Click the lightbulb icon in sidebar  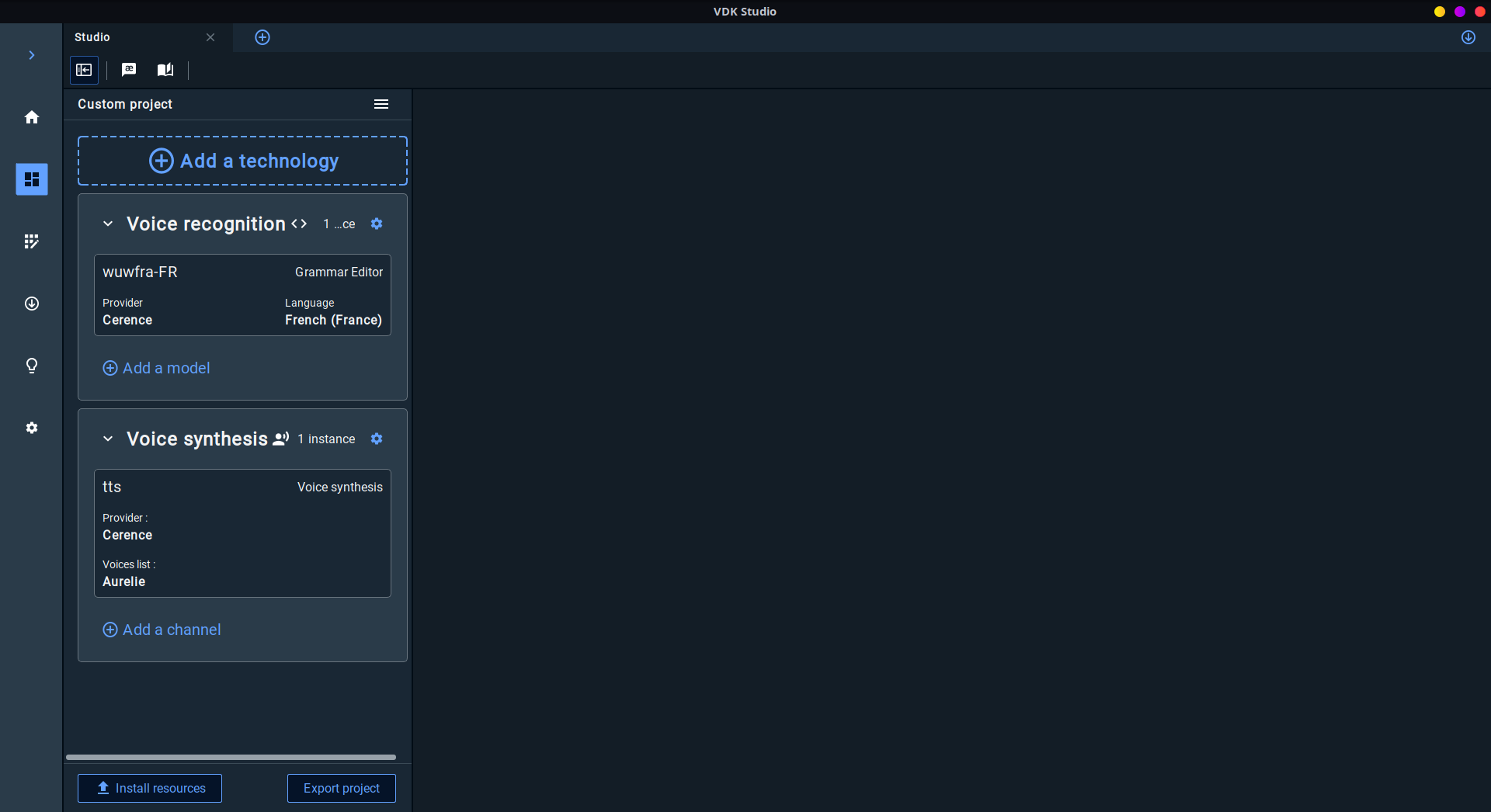coord(32,366)
